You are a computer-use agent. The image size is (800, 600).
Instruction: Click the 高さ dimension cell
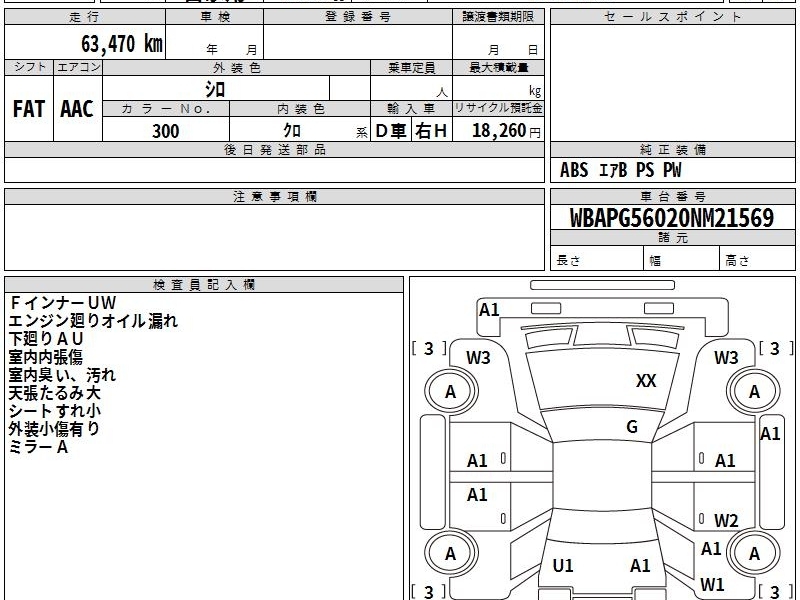pyautogui.click(x=758, y=258)
